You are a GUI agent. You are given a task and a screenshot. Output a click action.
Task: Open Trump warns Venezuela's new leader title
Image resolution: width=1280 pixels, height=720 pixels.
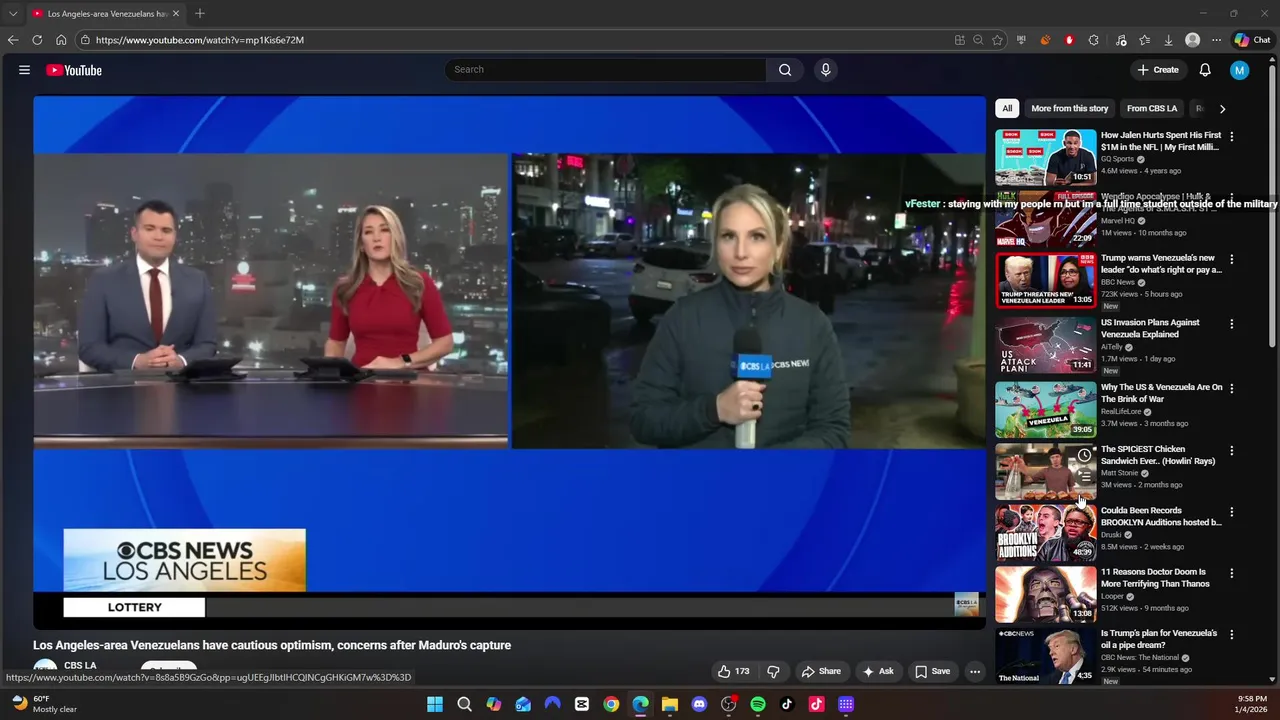(1161, 264)
